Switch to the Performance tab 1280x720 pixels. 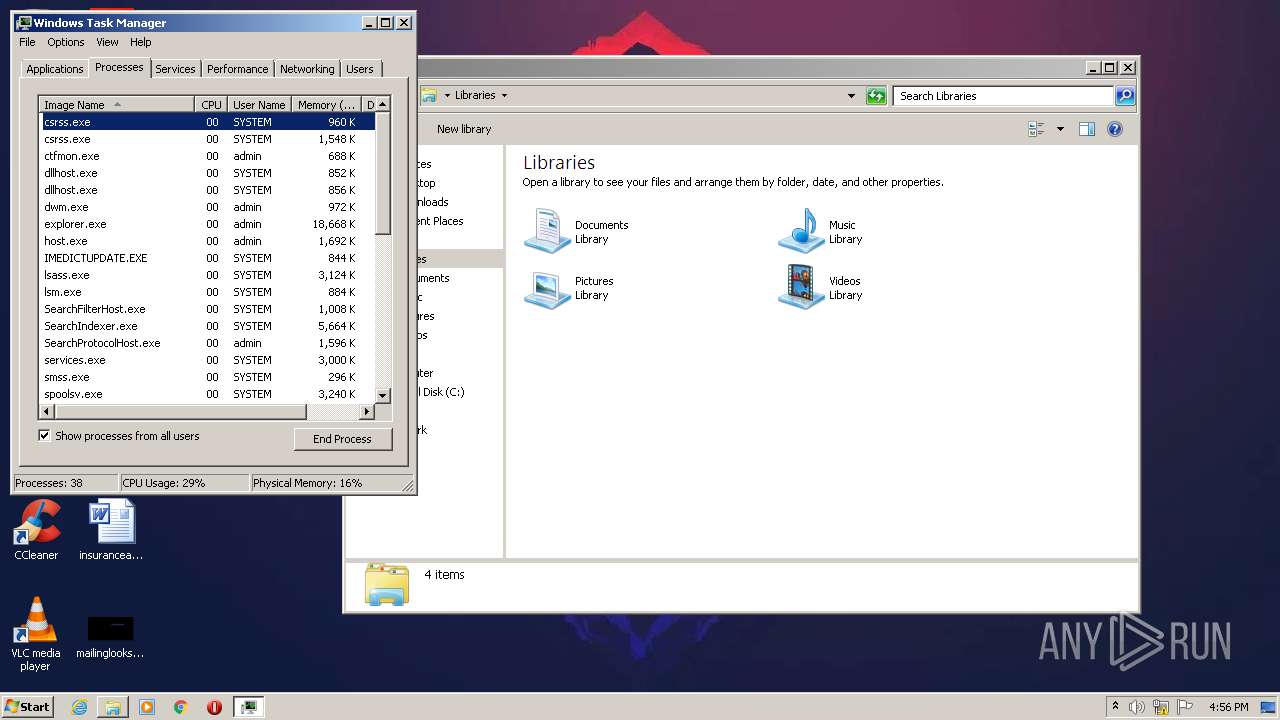tap(237, 69)
